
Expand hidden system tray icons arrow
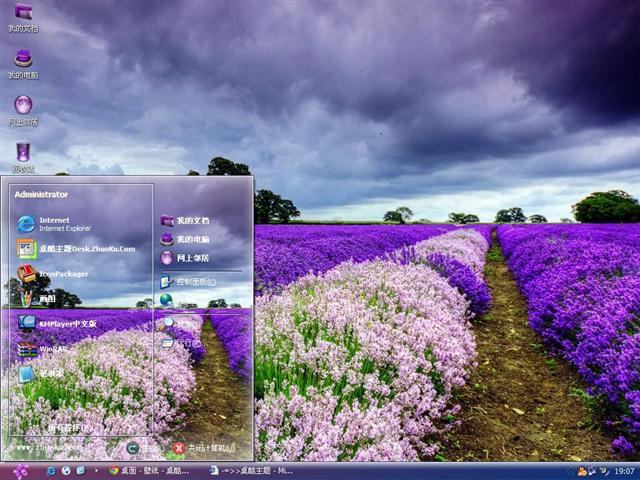click(x=571, y=471)
